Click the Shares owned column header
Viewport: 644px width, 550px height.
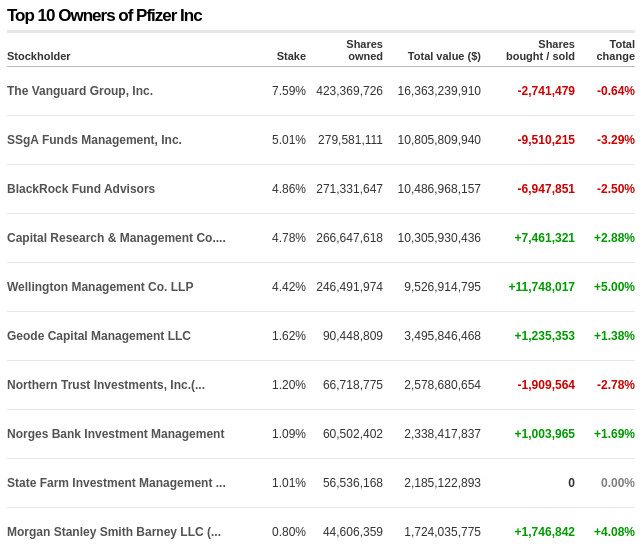364,50
